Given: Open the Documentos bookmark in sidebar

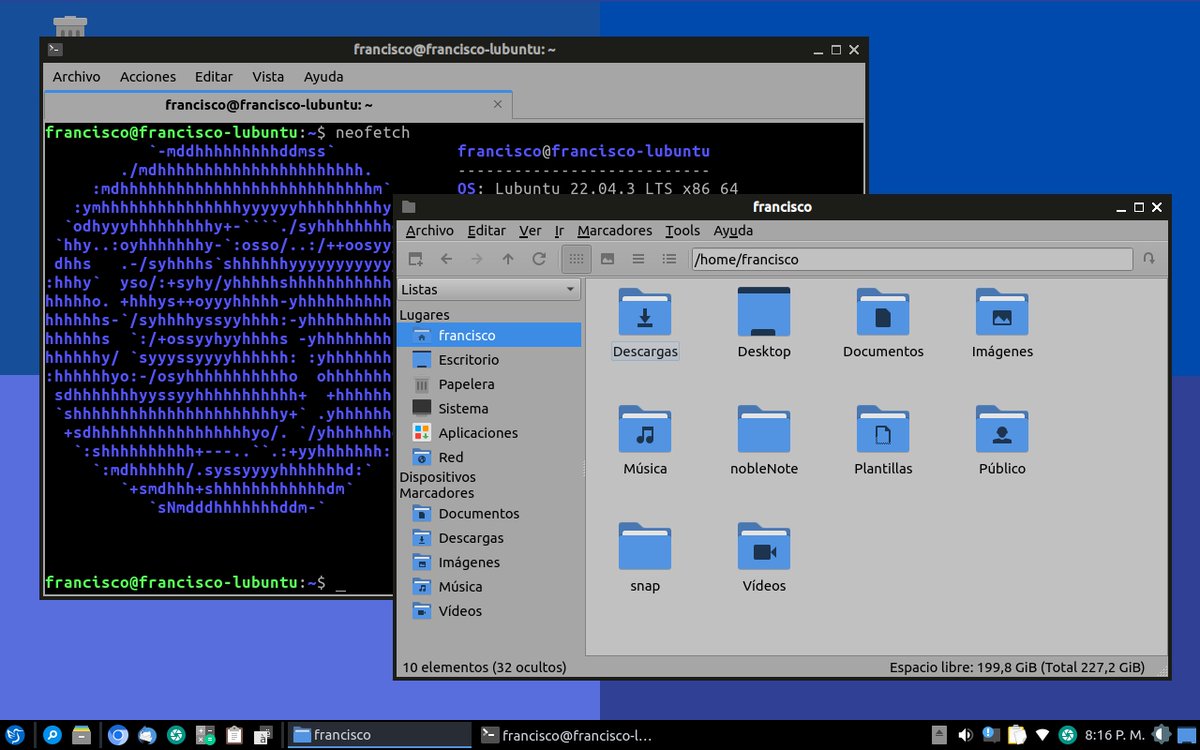Looking at the screenshot, I should 489,514.
